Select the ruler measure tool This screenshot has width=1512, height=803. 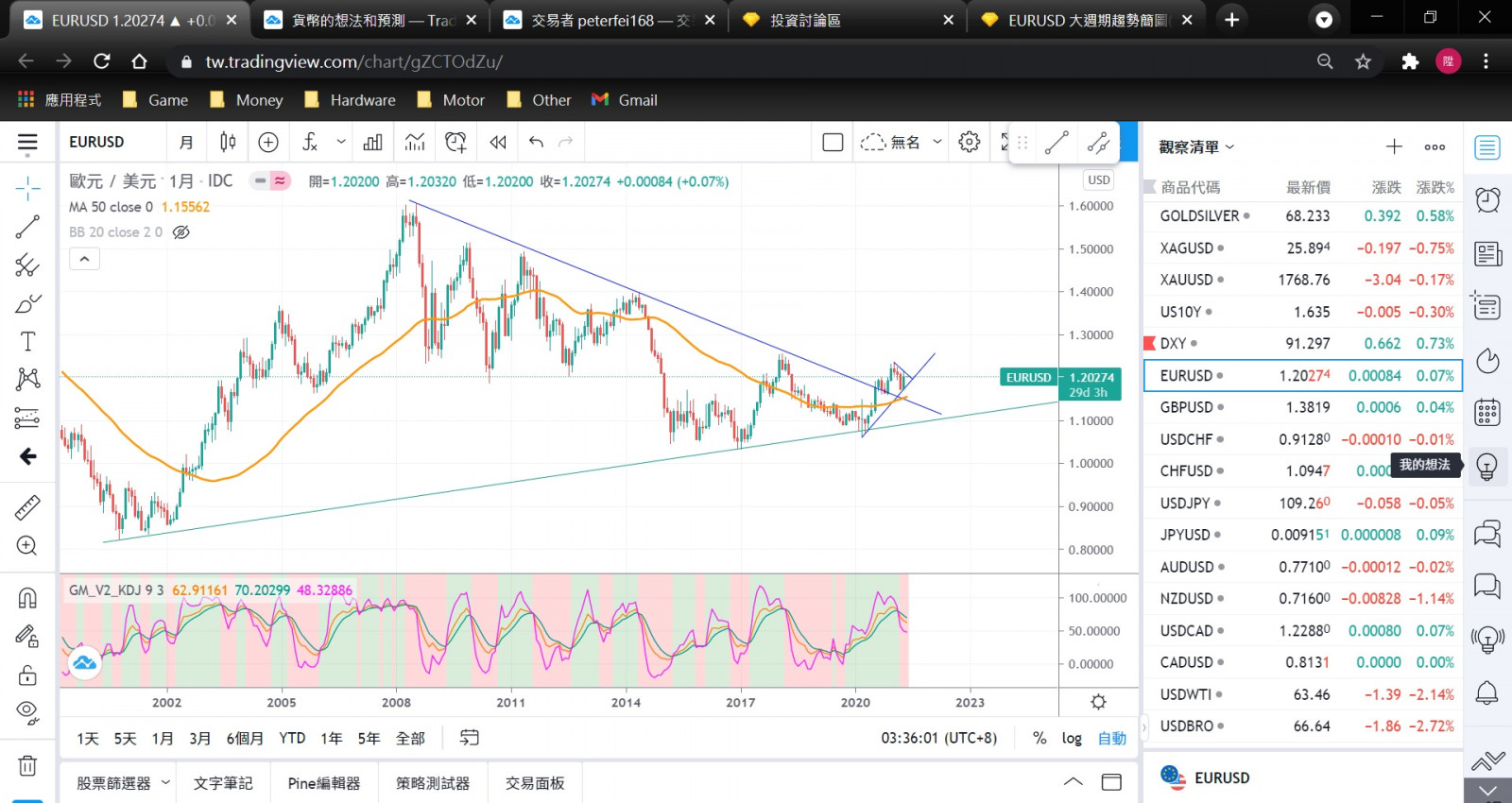27,507
